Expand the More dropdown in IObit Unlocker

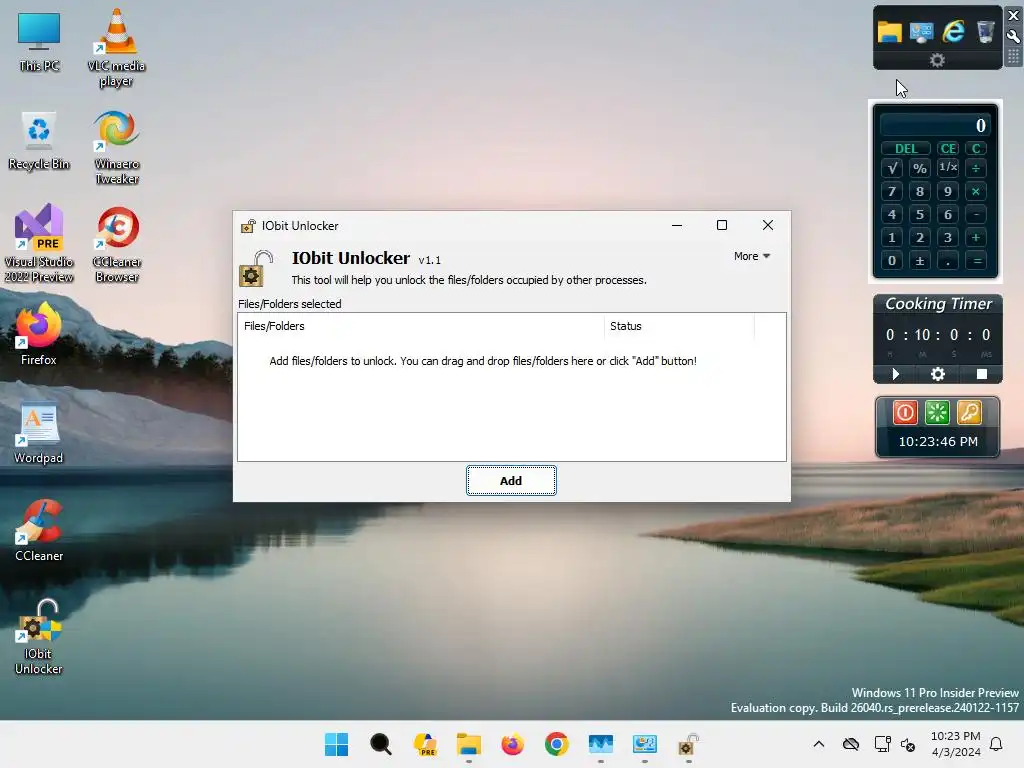(752, 256)
